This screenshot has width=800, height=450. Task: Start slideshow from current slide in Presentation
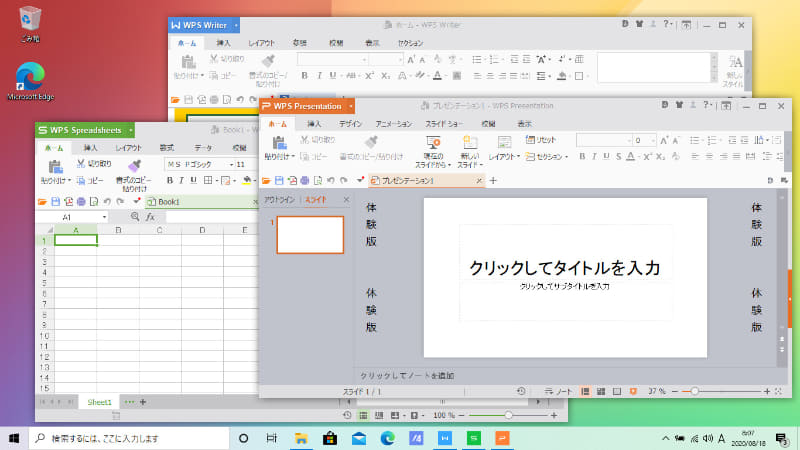pyautogui.click(x=433, y=152)
